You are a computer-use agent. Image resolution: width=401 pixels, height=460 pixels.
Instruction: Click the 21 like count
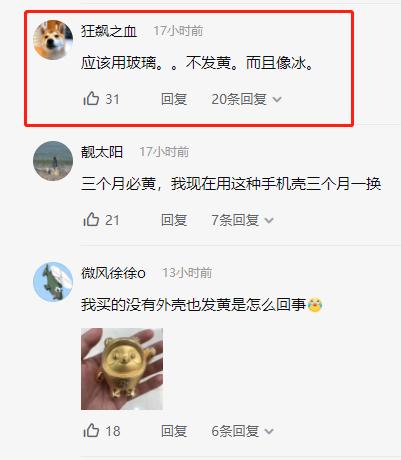point(112,220)
